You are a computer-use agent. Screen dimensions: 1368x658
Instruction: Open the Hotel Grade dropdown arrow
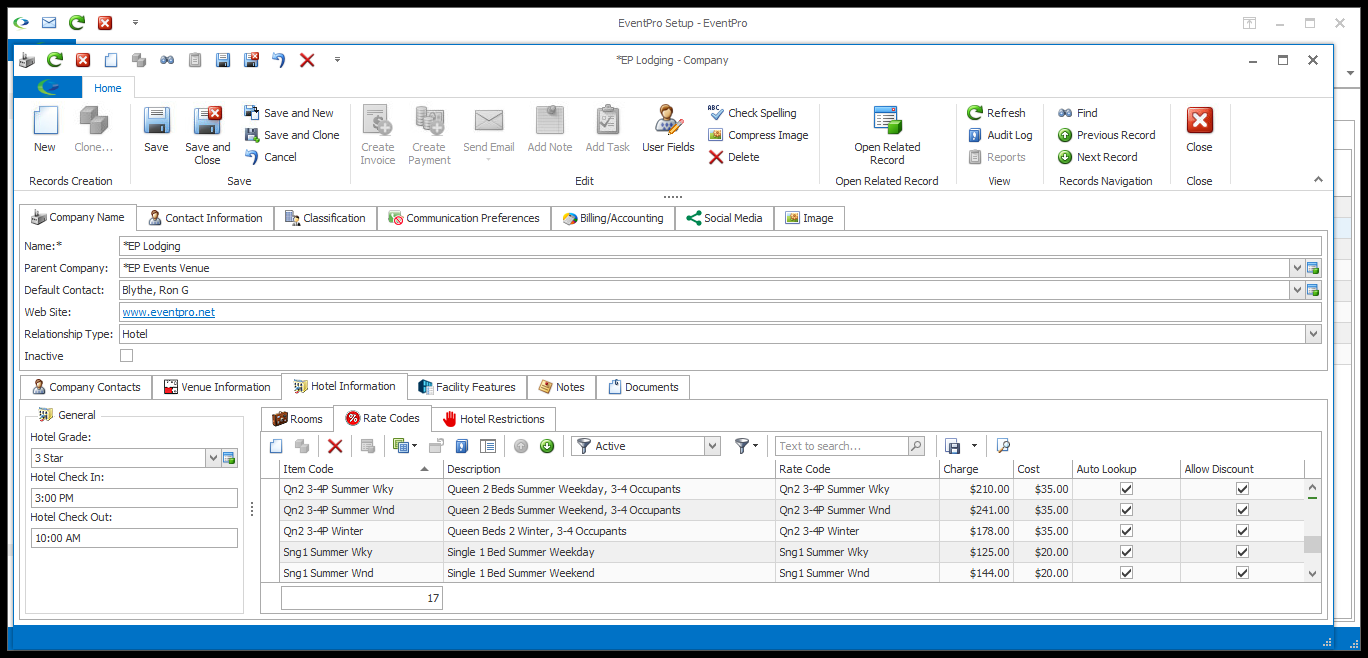coord(213,458)
